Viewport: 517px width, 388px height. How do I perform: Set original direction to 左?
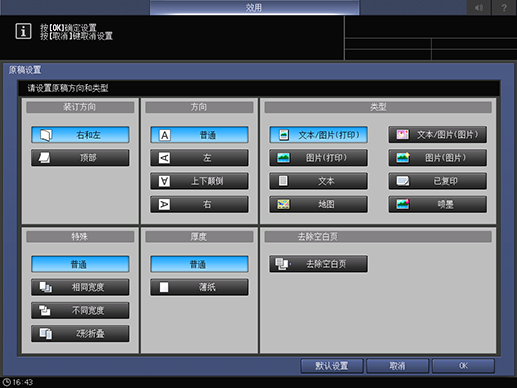point(199,158)
